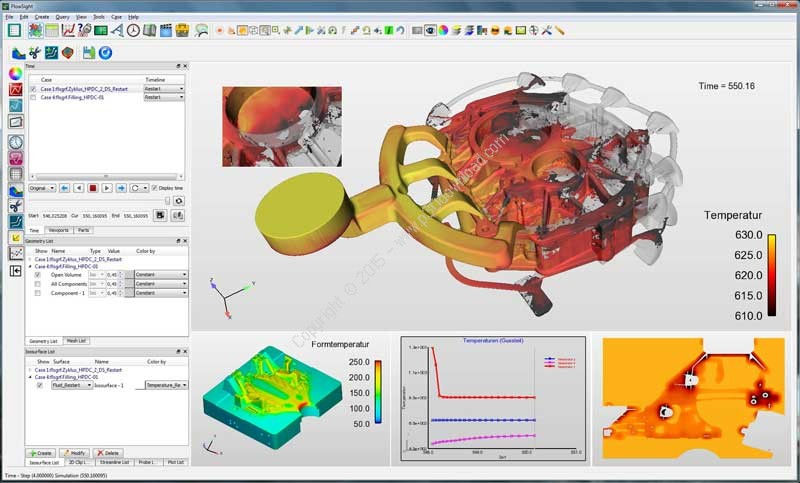Click the Modify button
Image resolution: width=800 pixels, height=483 pixels.
[x=74, y=453]
